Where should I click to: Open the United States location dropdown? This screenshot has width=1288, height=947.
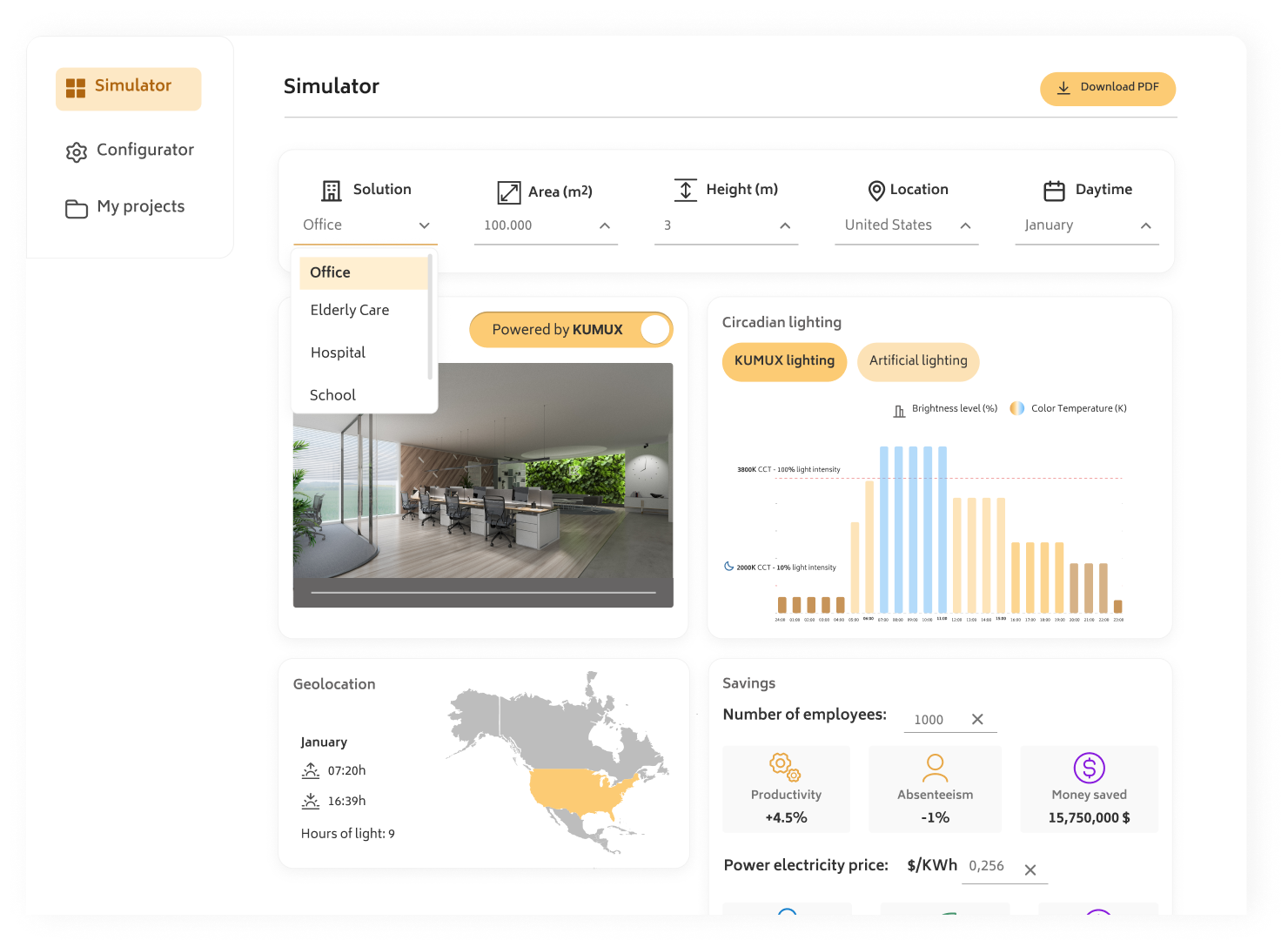907,225
